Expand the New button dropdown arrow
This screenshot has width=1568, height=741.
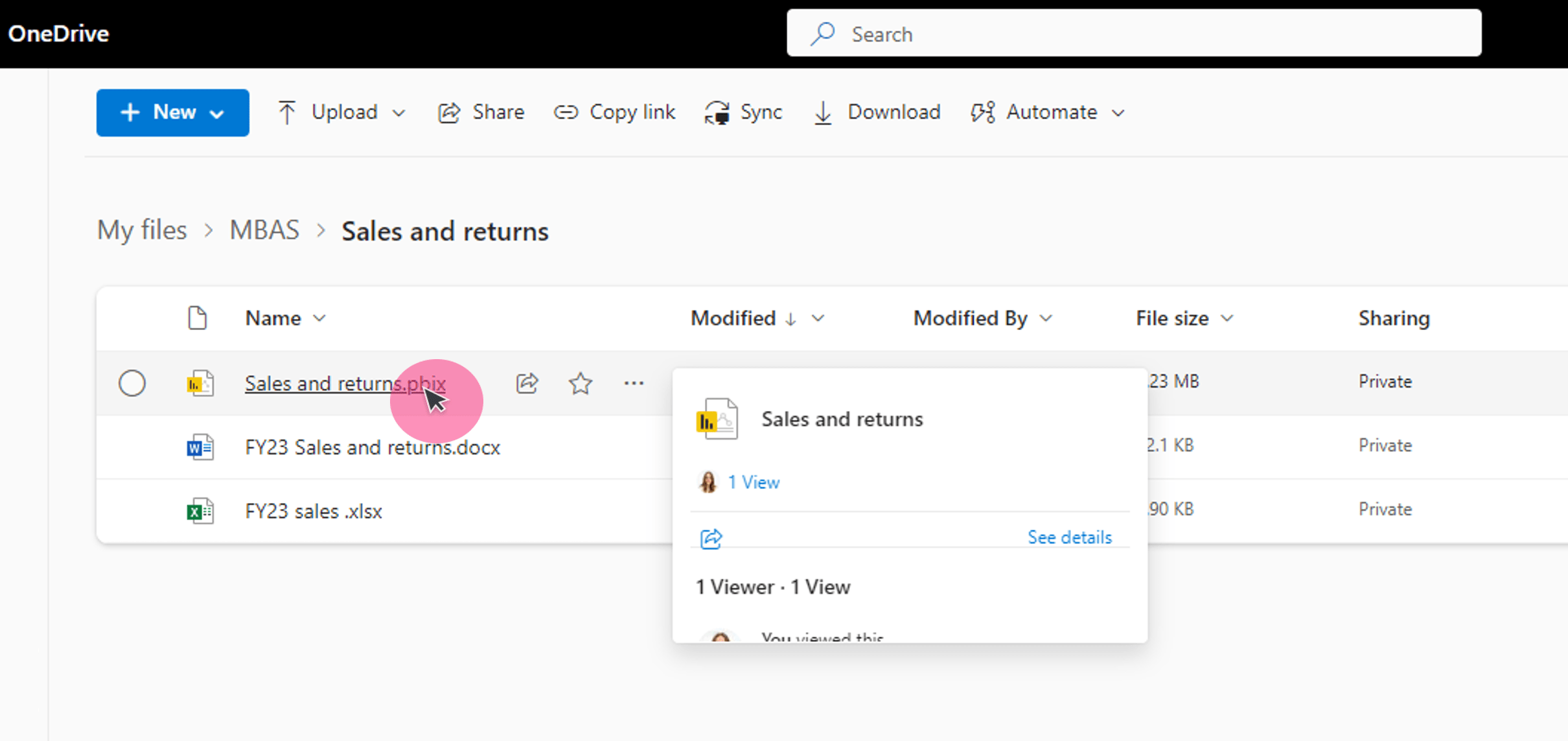click(x=216, y=112)
